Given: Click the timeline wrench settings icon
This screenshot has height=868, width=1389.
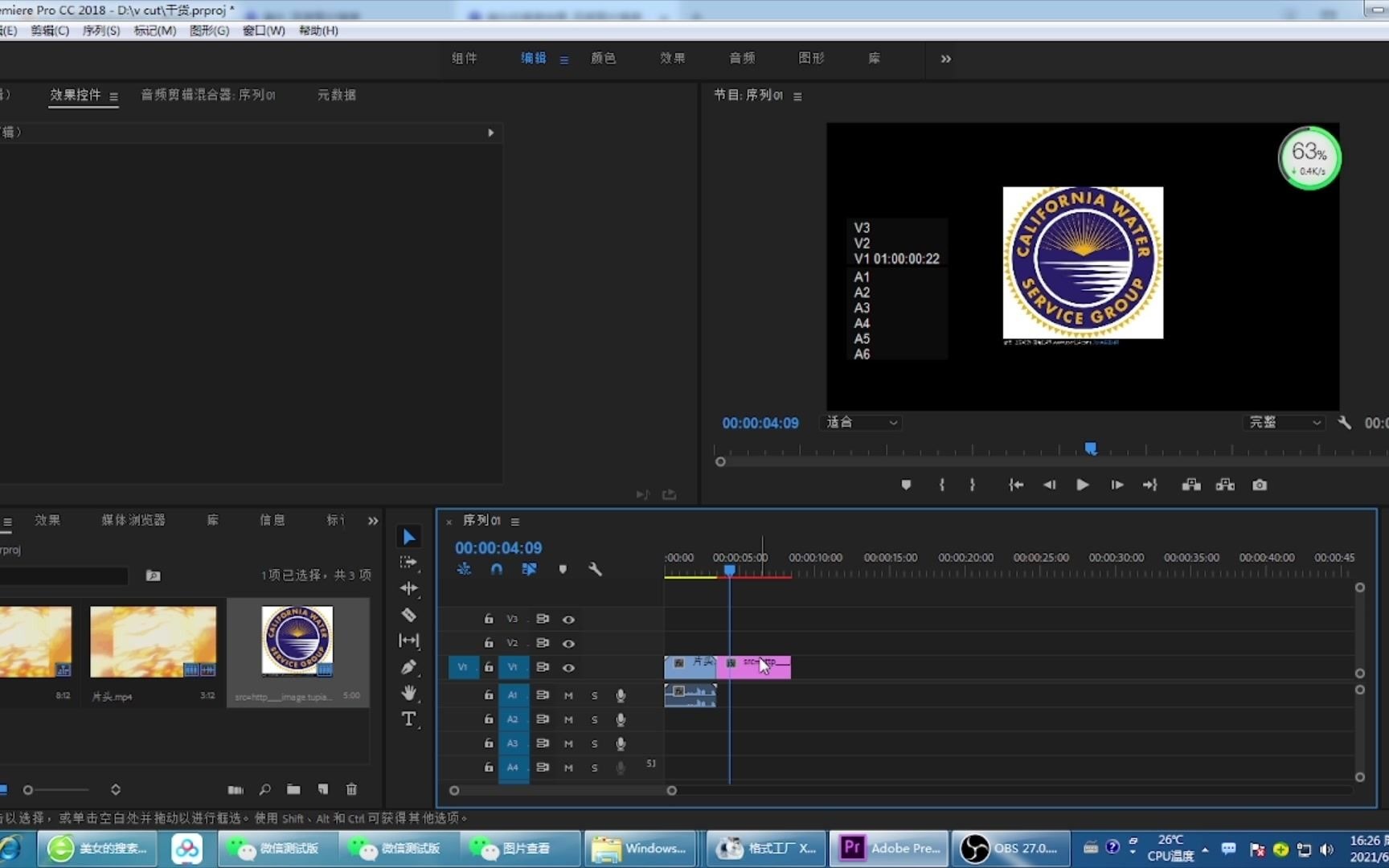Looking at the screenshot, I should point(595,569).
